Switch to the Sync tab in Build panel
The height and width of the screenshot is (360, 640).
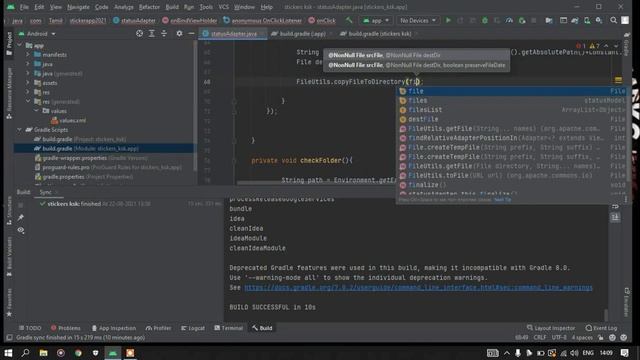point(45,192)
